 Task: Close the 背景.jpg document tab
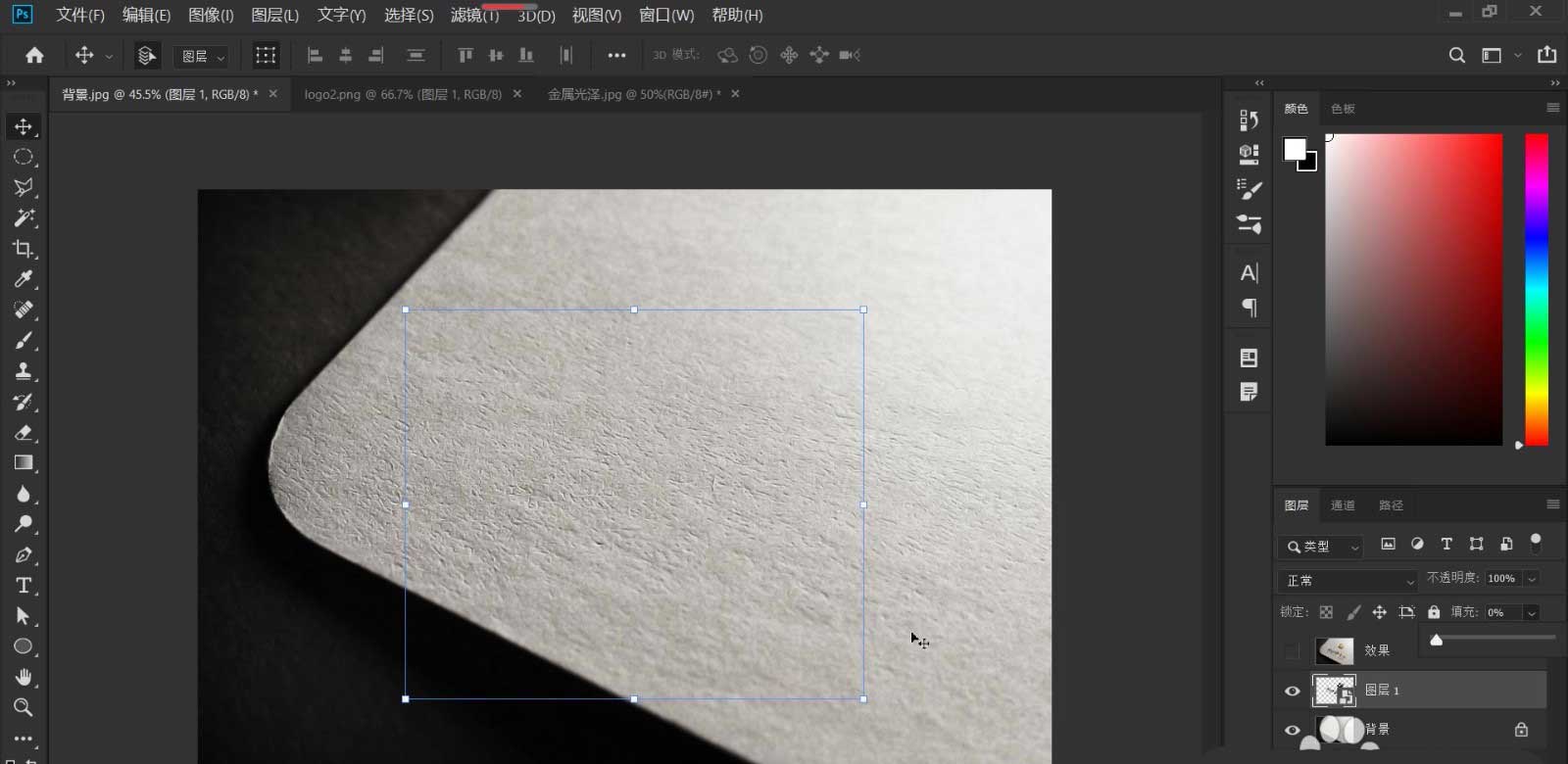point(273,94)
